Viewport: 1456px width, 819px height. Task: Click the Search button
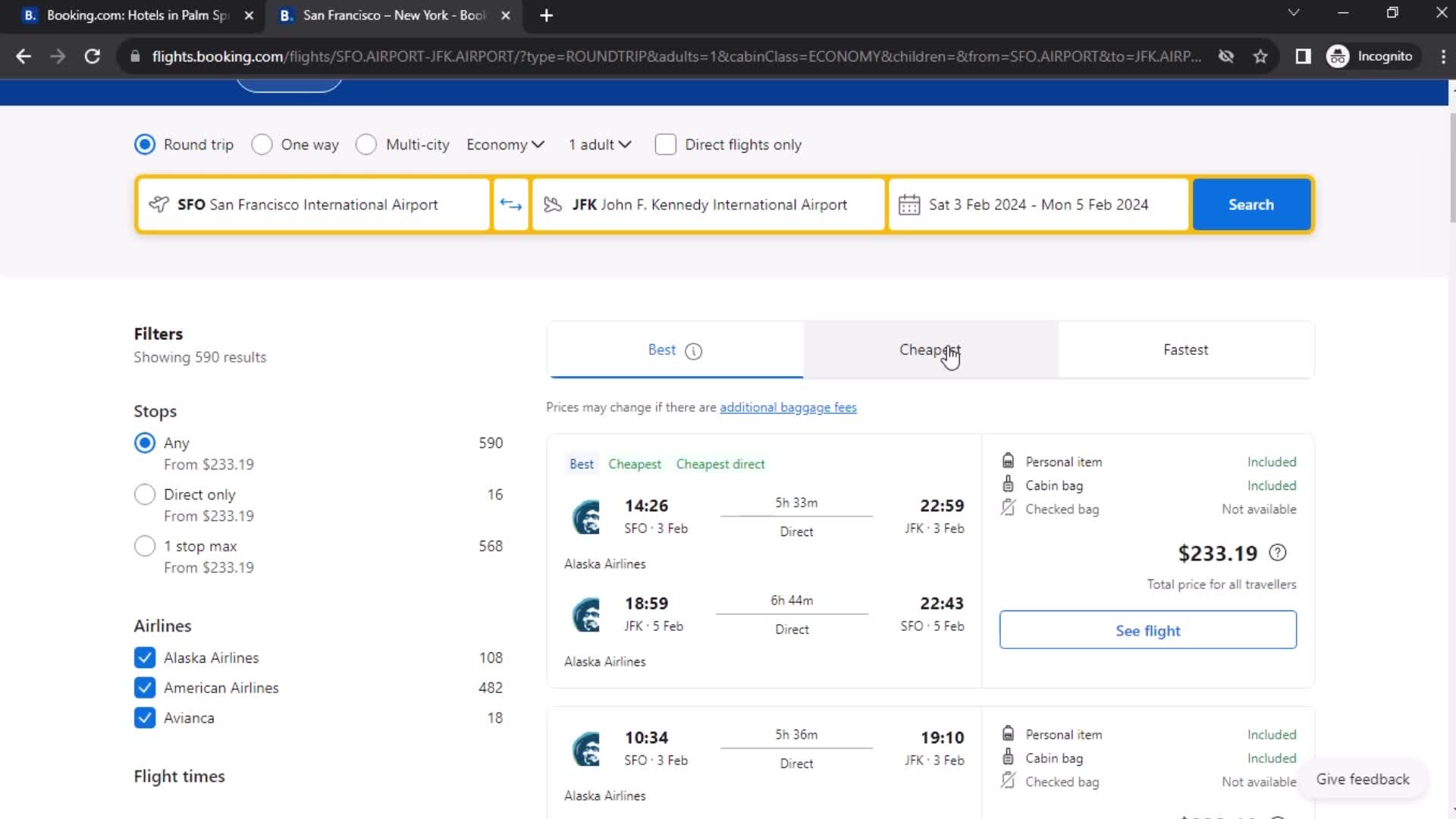[1251, 204]
